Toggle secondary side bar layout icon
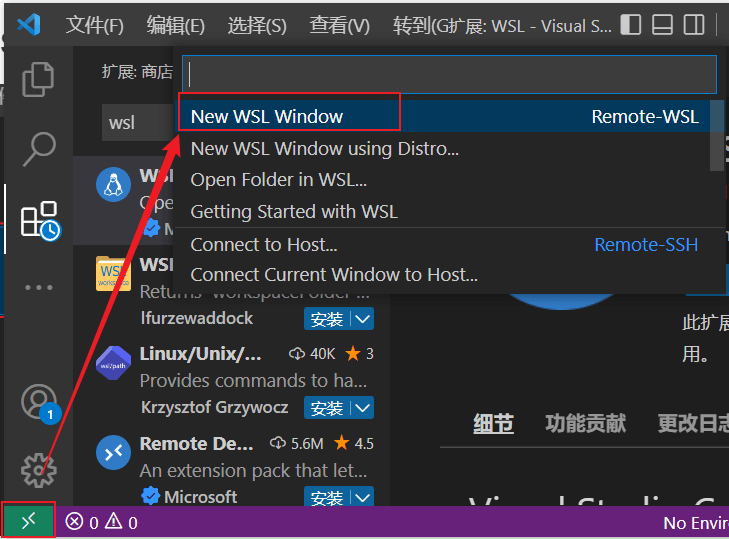This screenshot has width=729, height=539. coord(694,25)
